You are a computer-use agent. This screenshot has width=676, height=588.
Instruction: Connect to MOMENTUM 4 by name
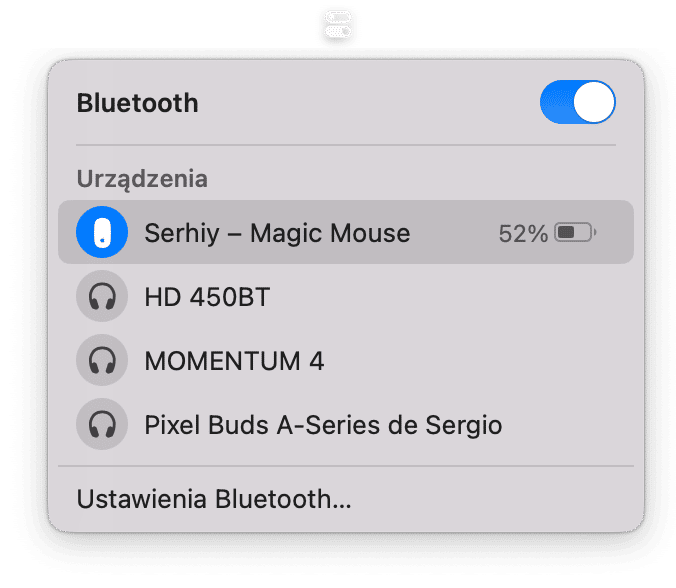234,361
